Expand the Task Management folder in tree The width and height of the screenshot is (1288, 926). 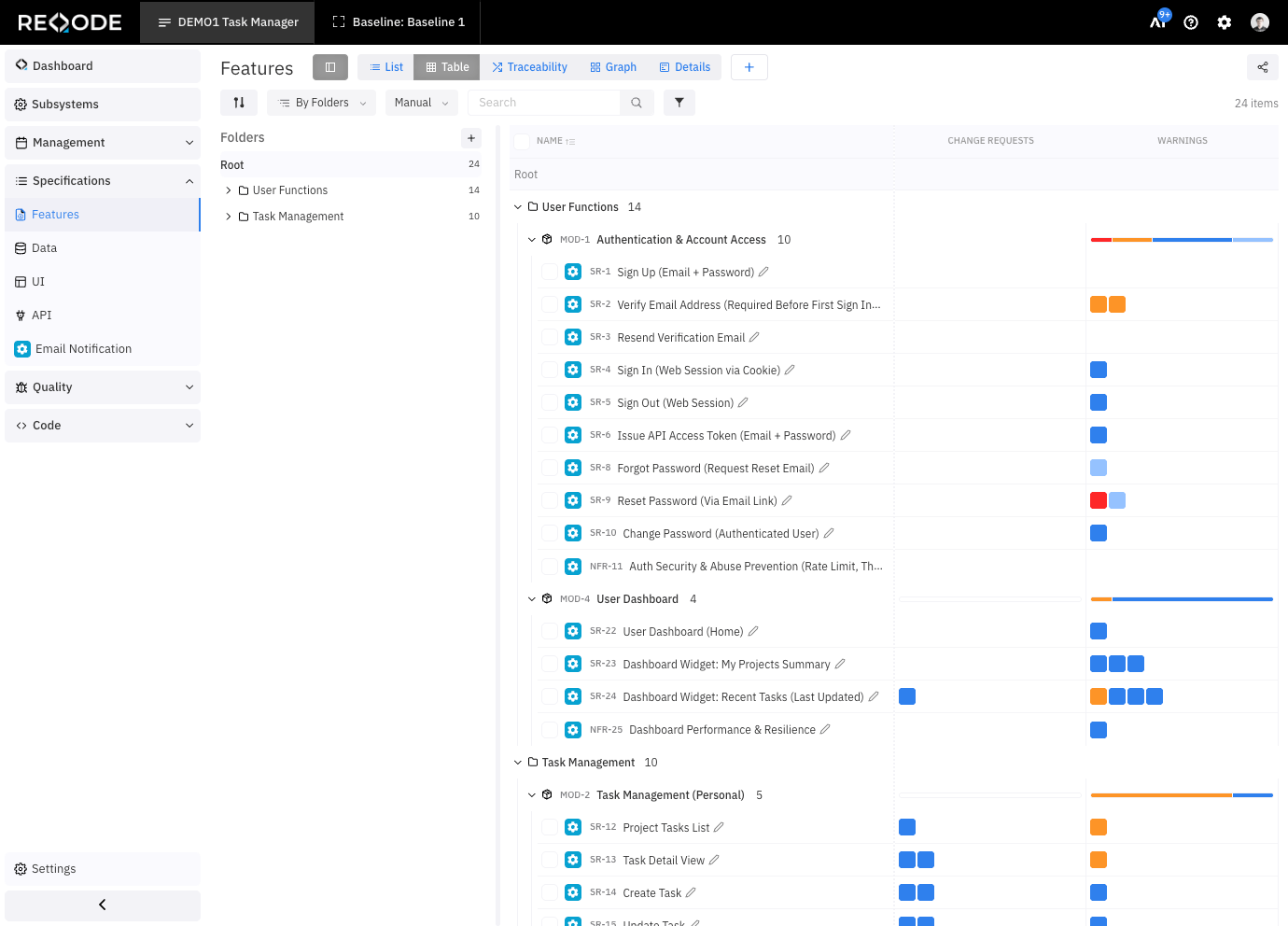(229, 217)
